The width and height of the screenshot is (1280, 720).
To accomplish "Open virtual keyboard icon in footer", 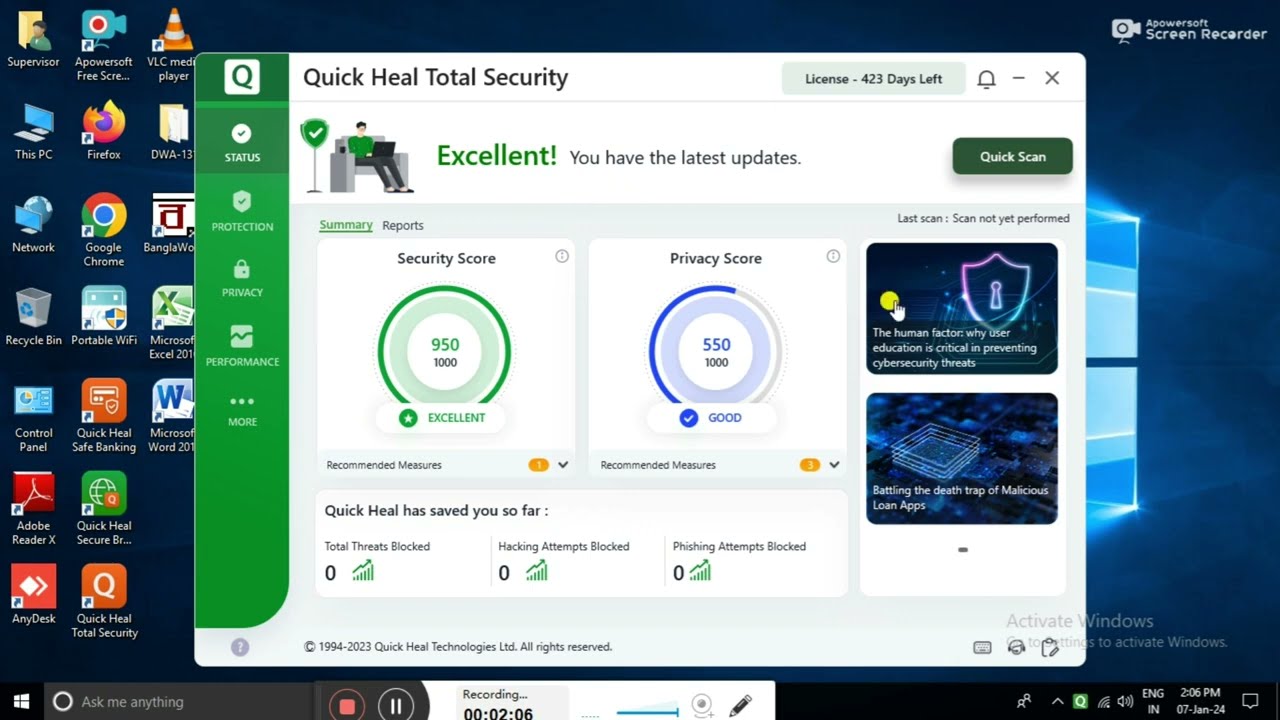I will click(982, 647).
